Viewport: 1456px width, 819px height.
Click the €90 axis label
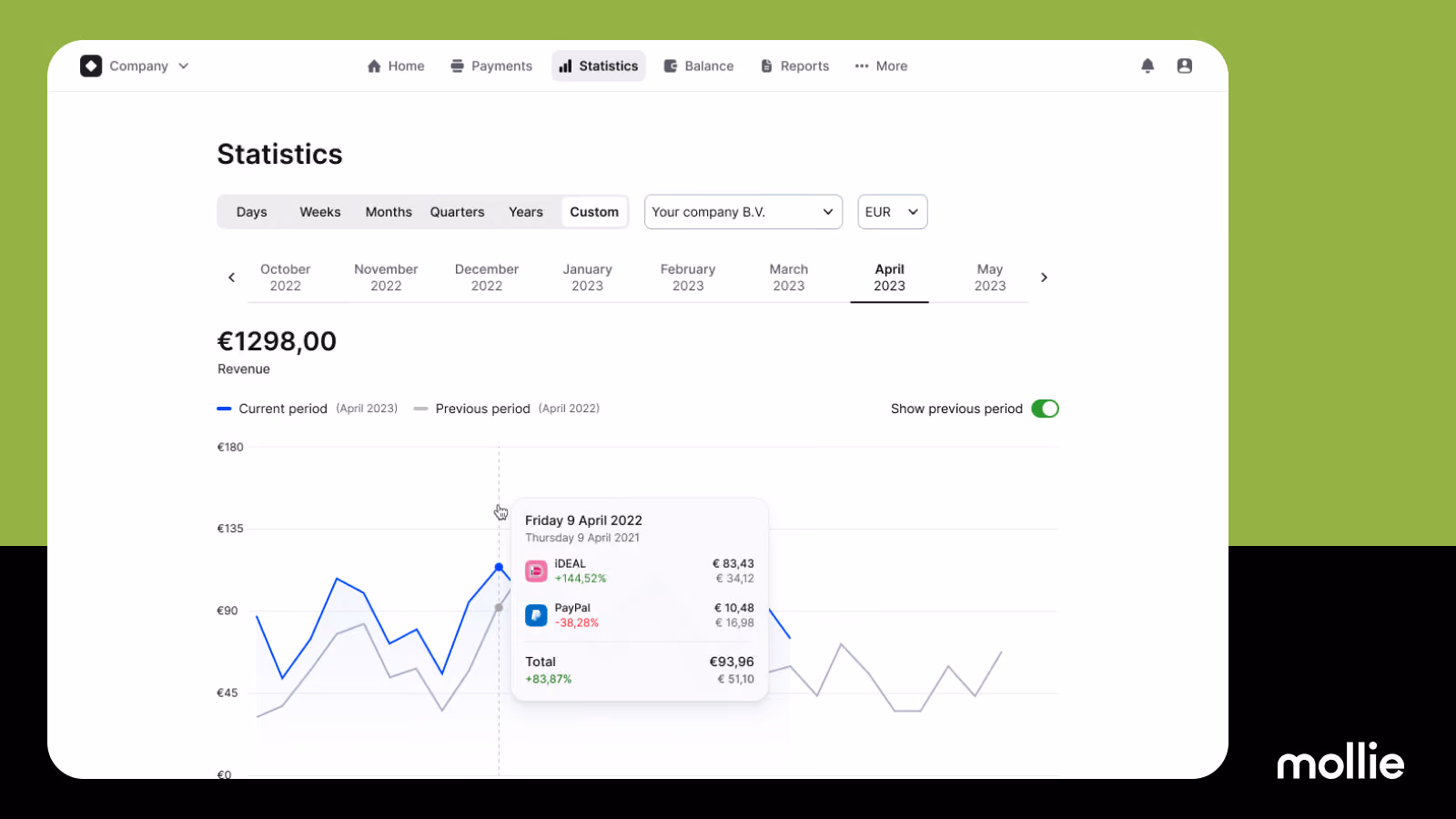point(227,611)
